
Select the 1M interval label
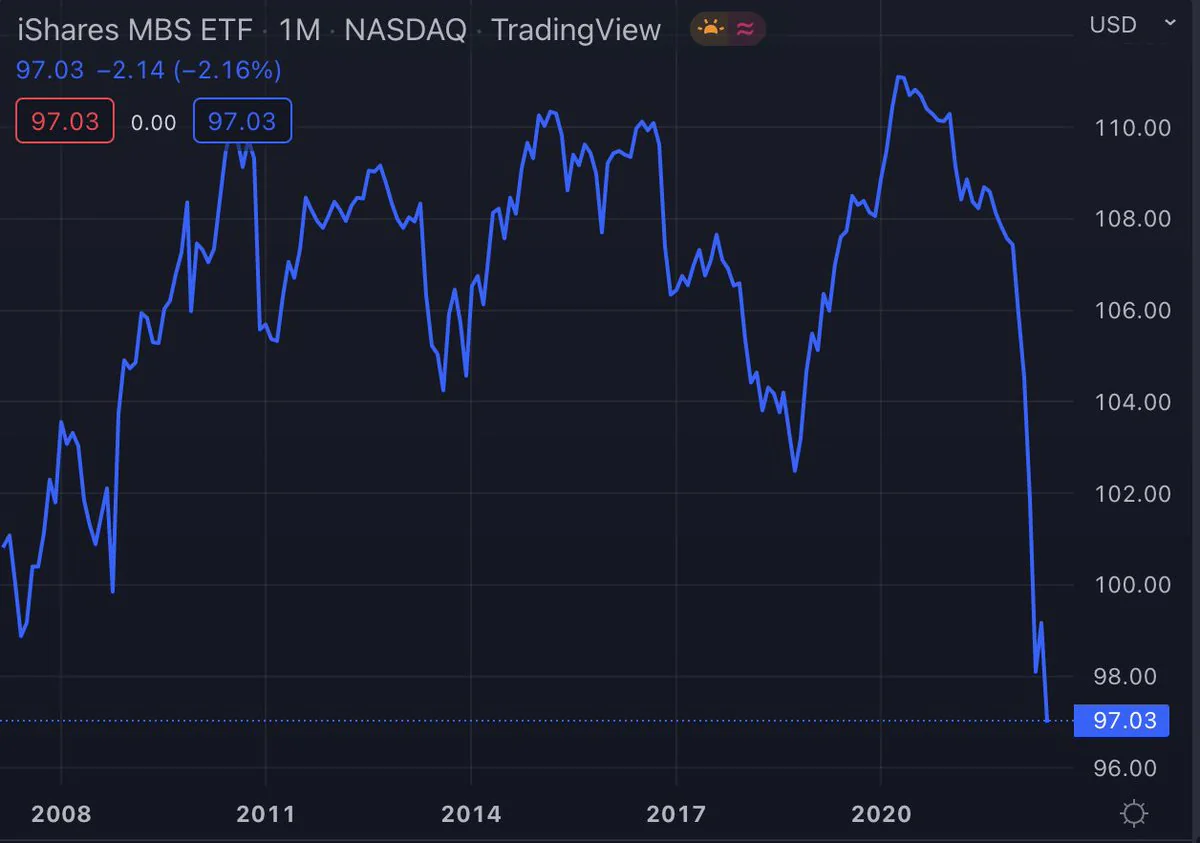tap(300, 30)
